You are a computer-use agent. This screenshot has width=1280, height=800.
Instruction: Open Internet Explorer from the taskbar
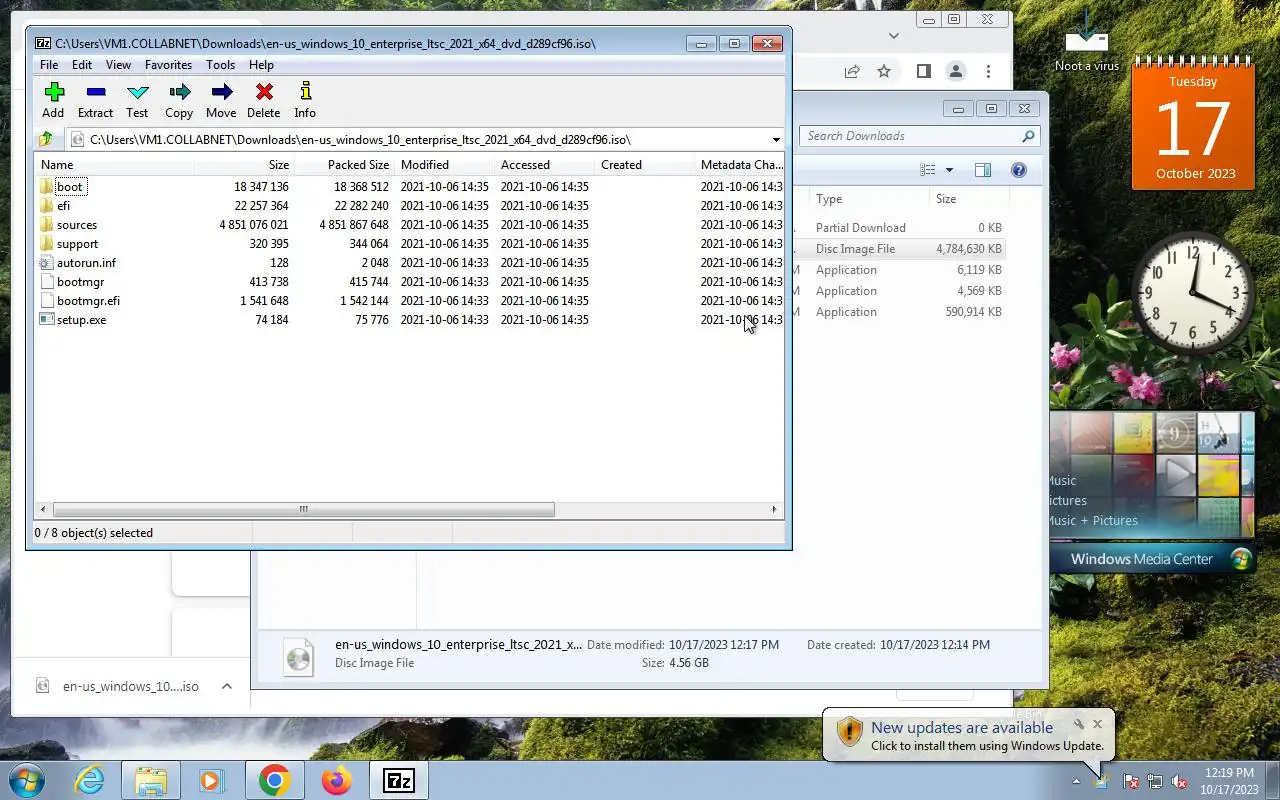coord(89,780)
